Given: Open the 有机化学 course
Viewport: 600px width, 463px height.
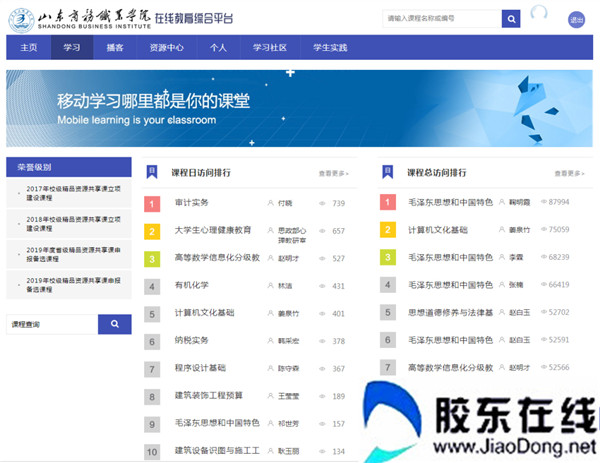Looking at the screenshot, I should [192, 285].
